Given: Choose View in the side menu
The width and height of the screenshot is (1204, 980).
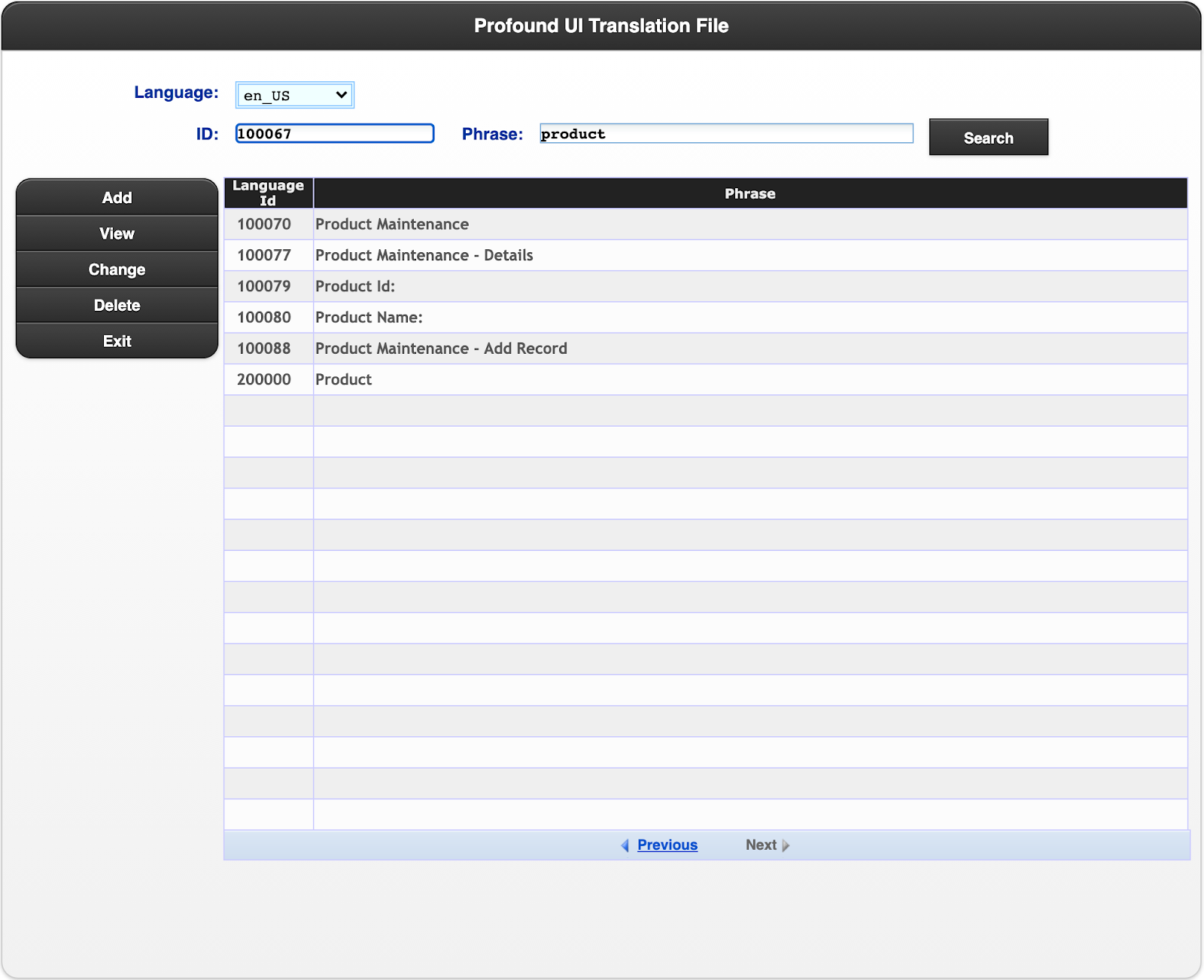Looking at the screenshot, I should click(117, 233).
